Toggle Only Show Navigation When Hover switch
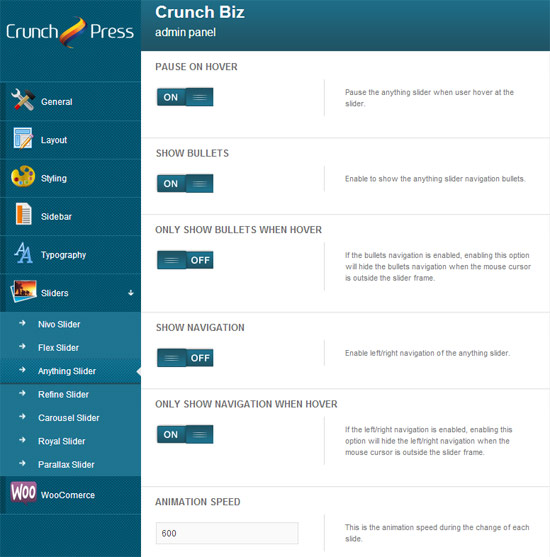Viewport: 550px width, 557px height. coord(185,434)
